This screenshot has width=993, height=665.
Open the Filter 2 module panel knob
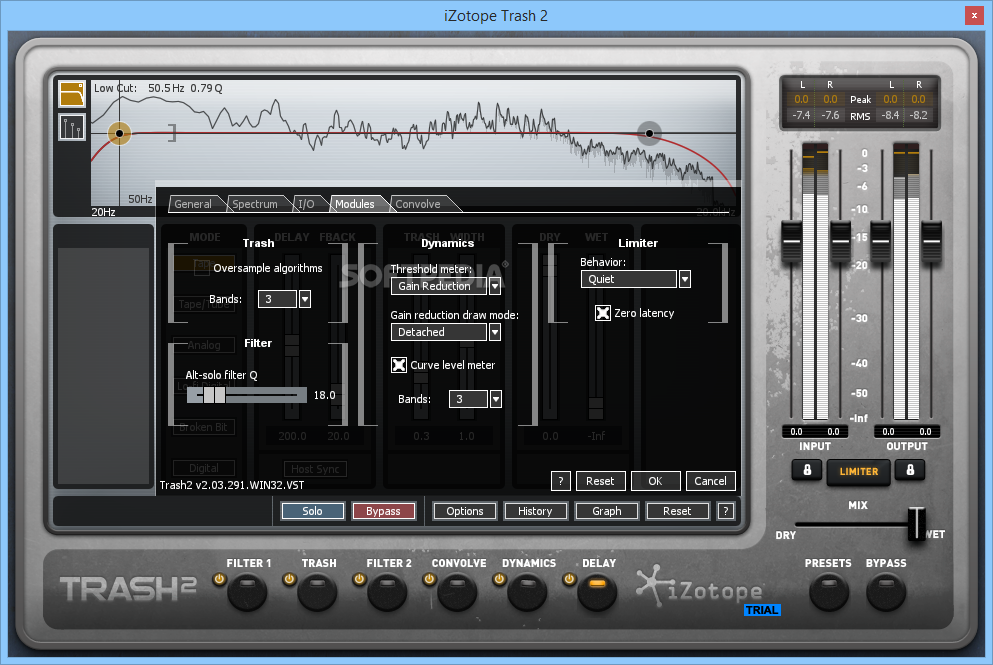387,593
